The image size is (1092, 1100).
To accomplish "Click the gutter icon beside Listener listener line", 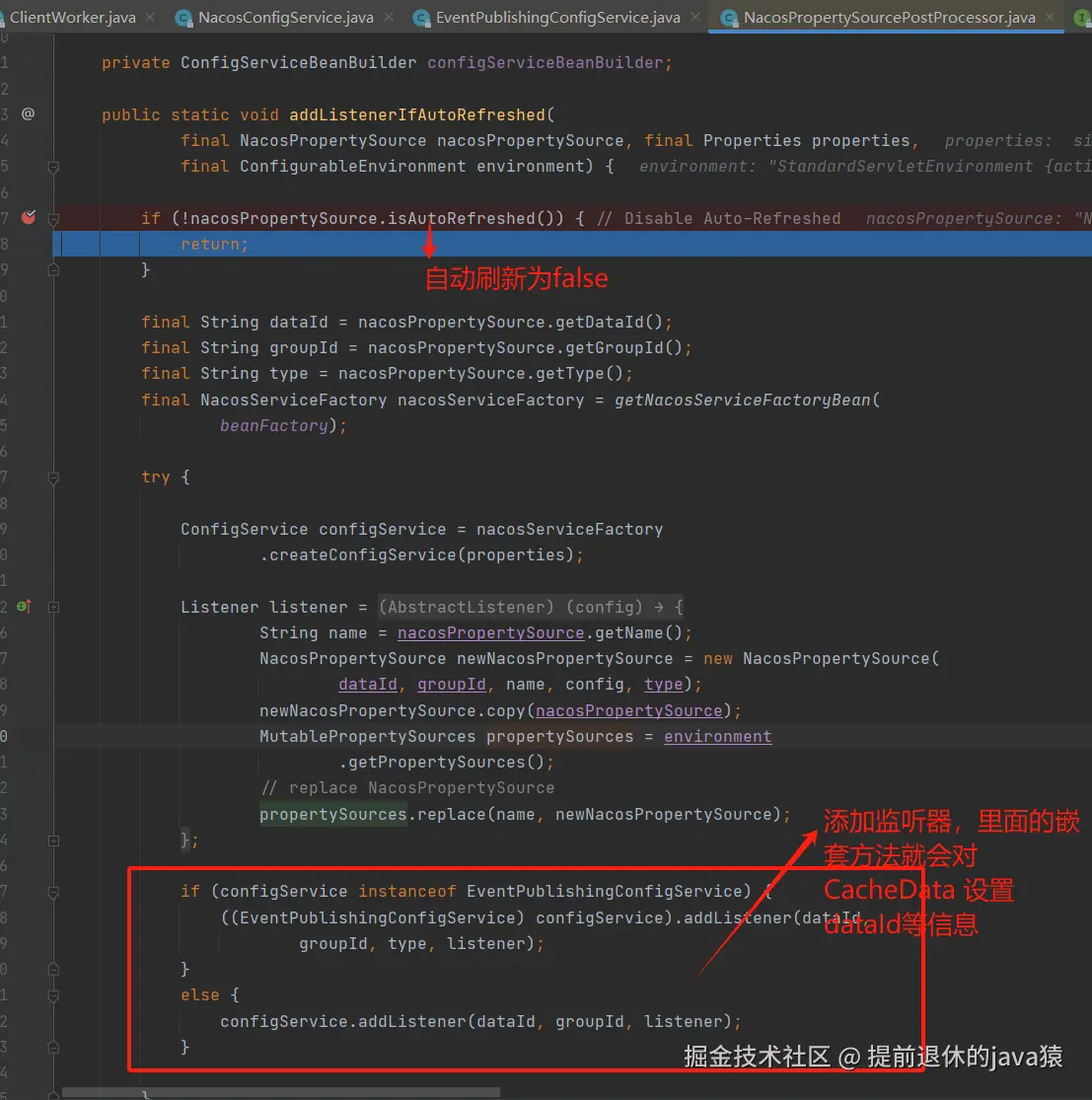I will point(24,606).
